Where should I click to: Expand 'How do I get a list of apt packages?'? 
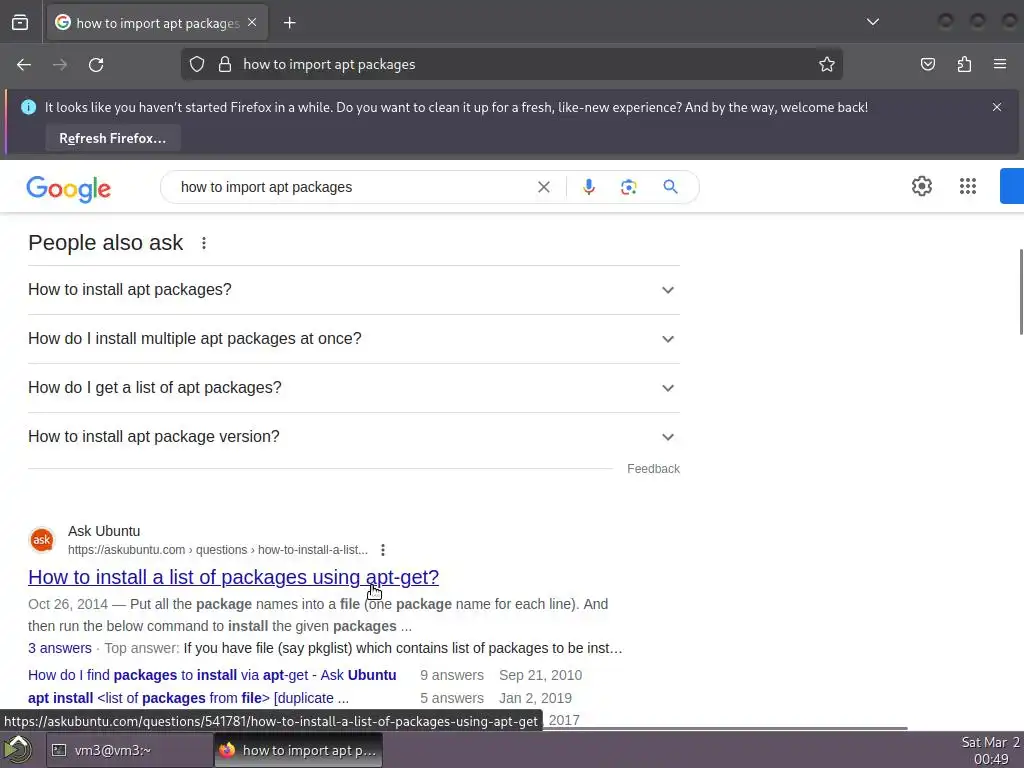coord(354,388)
